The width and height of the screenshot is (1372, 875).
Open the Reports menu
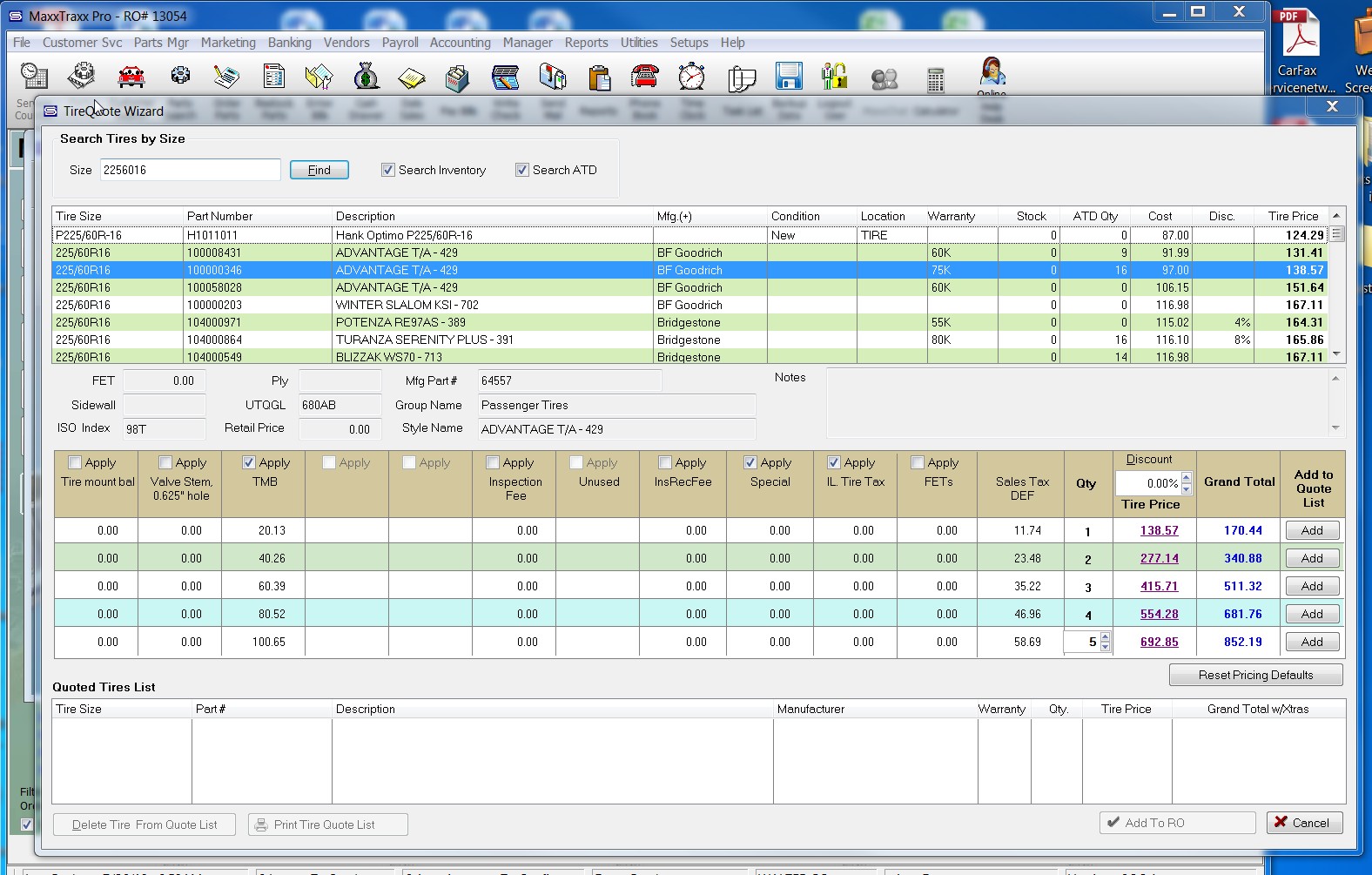point(587,42)
